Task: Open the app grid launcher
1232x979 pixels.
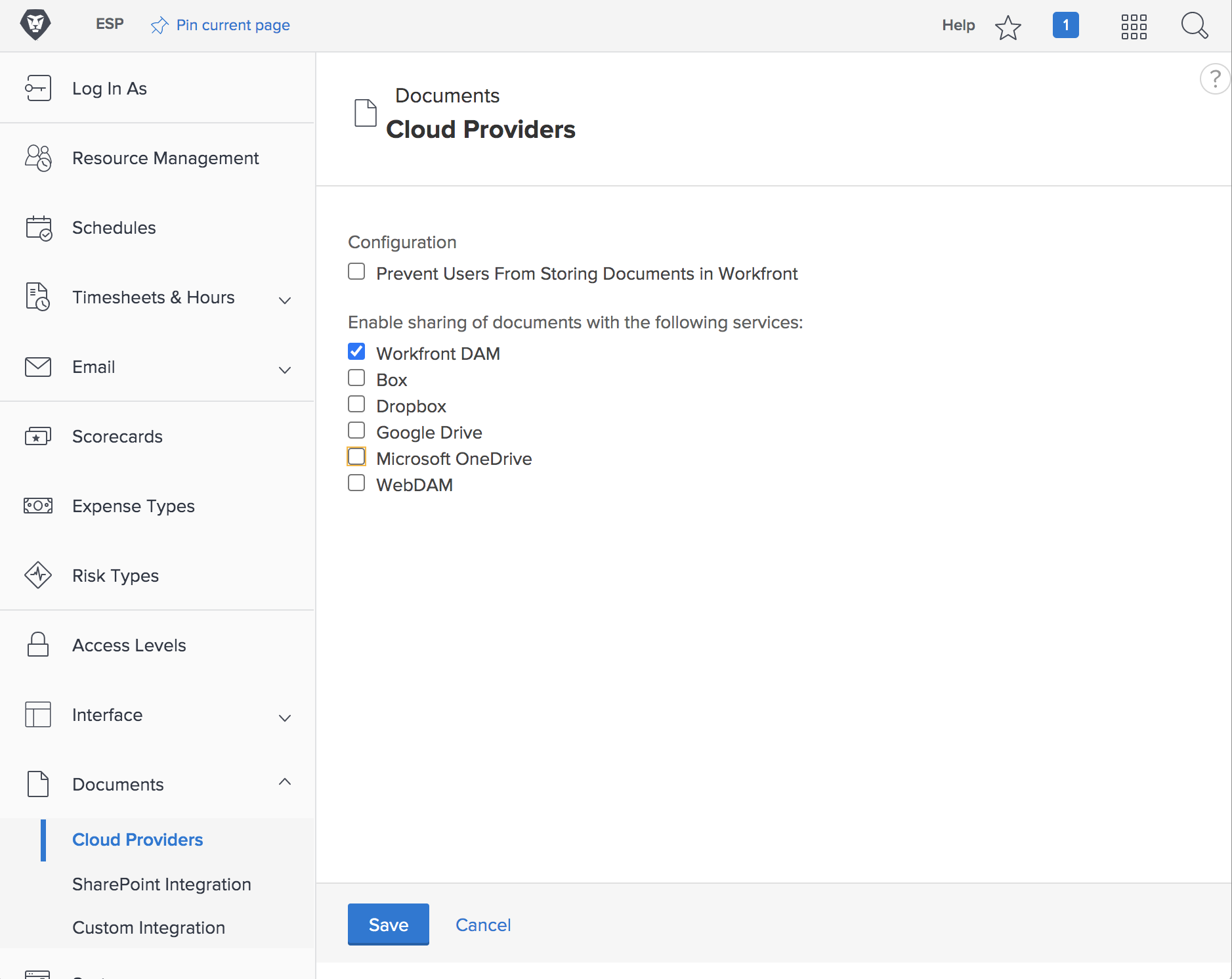Action: pyautogui.click(x=1135, y=26)
